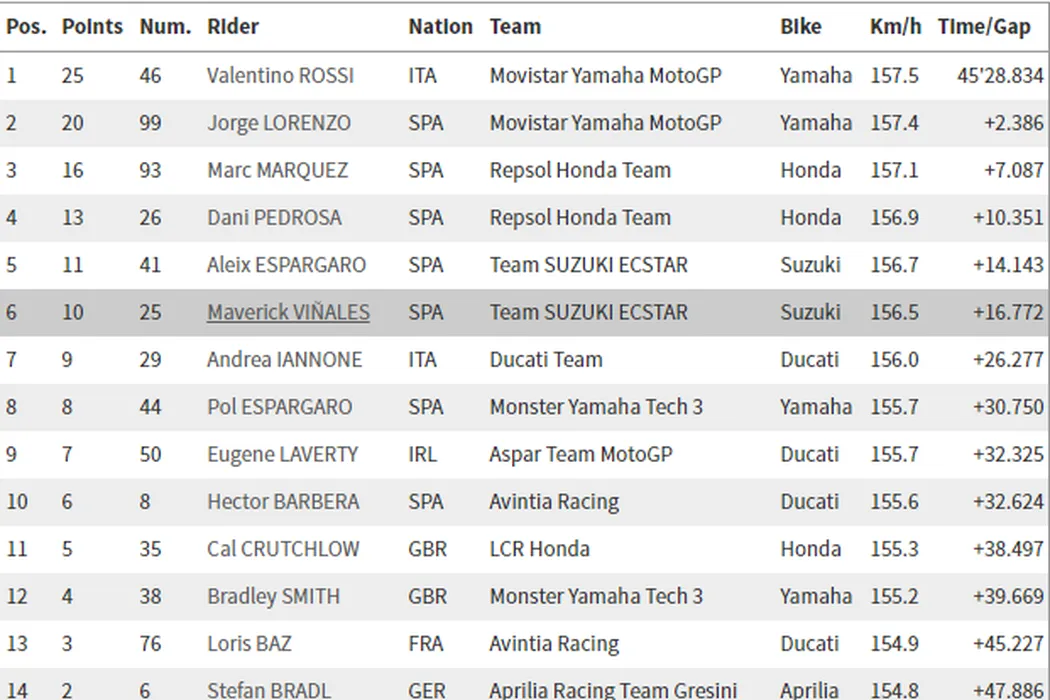Click the Time/Gap column header
This screenshot has width=1050, height=700.
(984, 27)
